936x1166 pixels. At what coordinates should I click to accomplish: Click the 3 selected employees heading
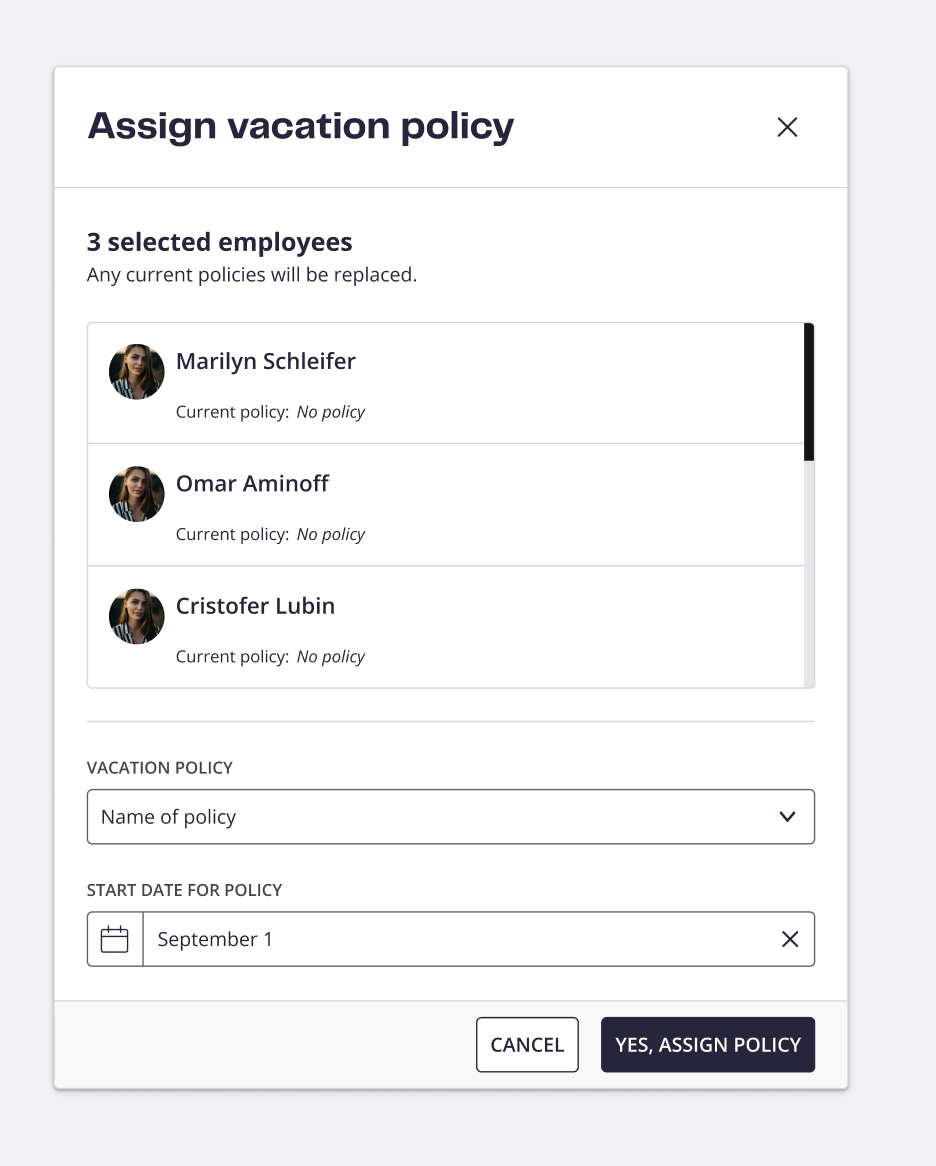(219, 242)
